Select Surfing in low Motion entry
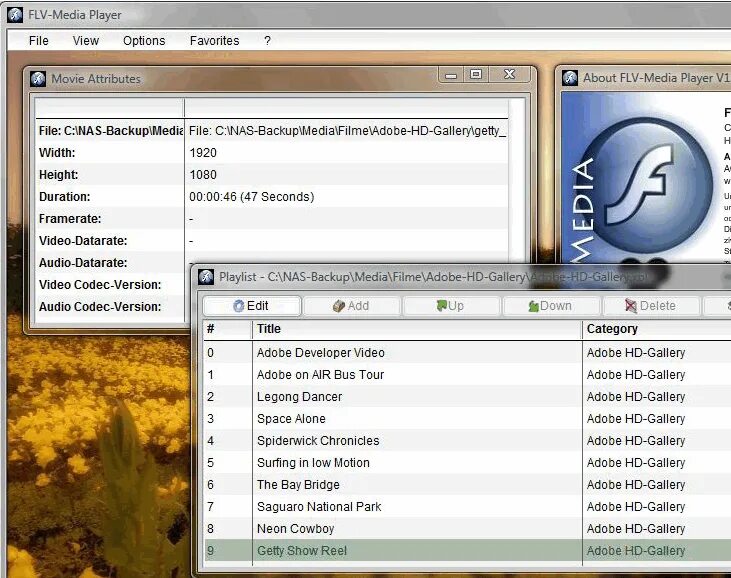 (467, 462)
